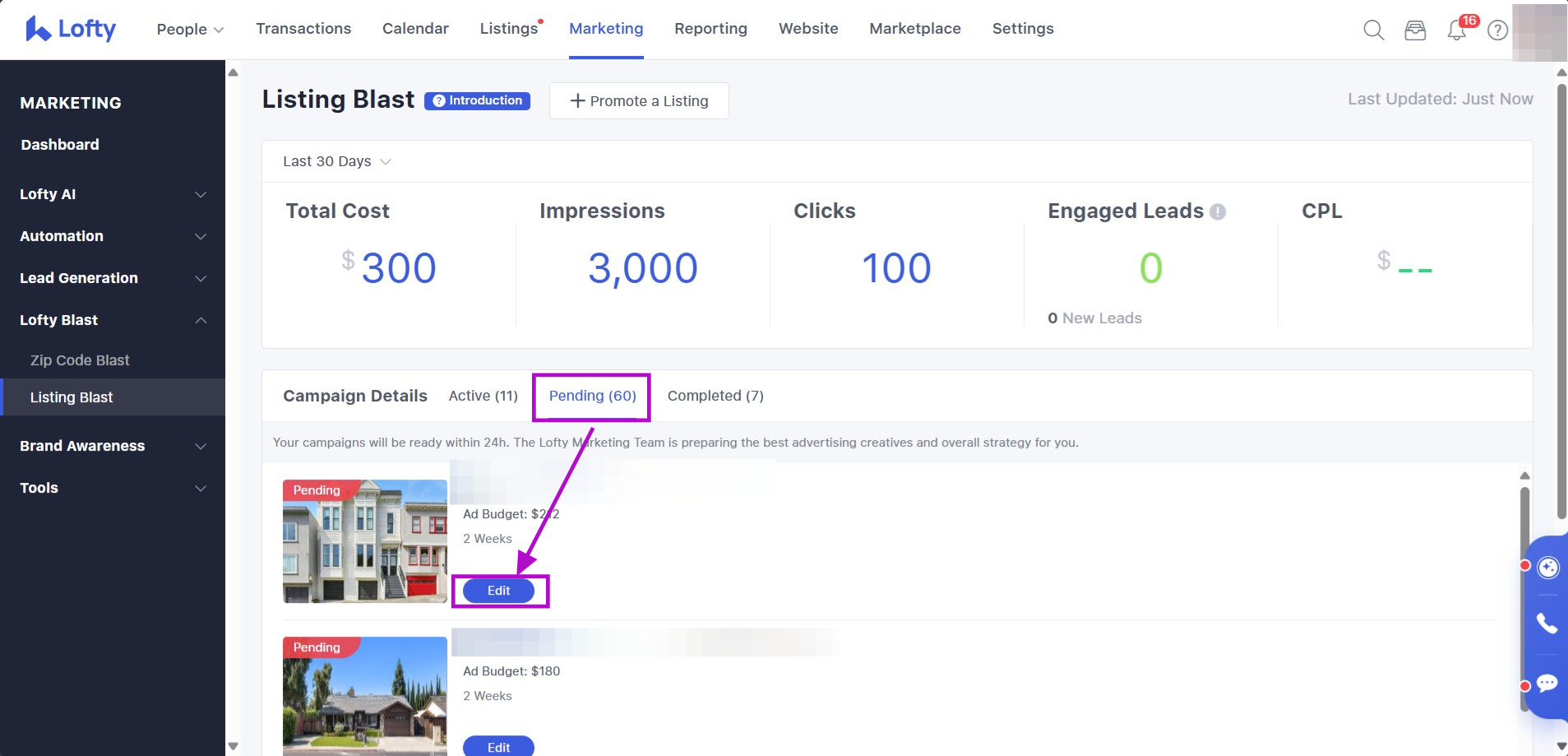Click the Engaged Leads info icon
The width and height of the screenshot is (1568, 756).
coord(1218,211)
